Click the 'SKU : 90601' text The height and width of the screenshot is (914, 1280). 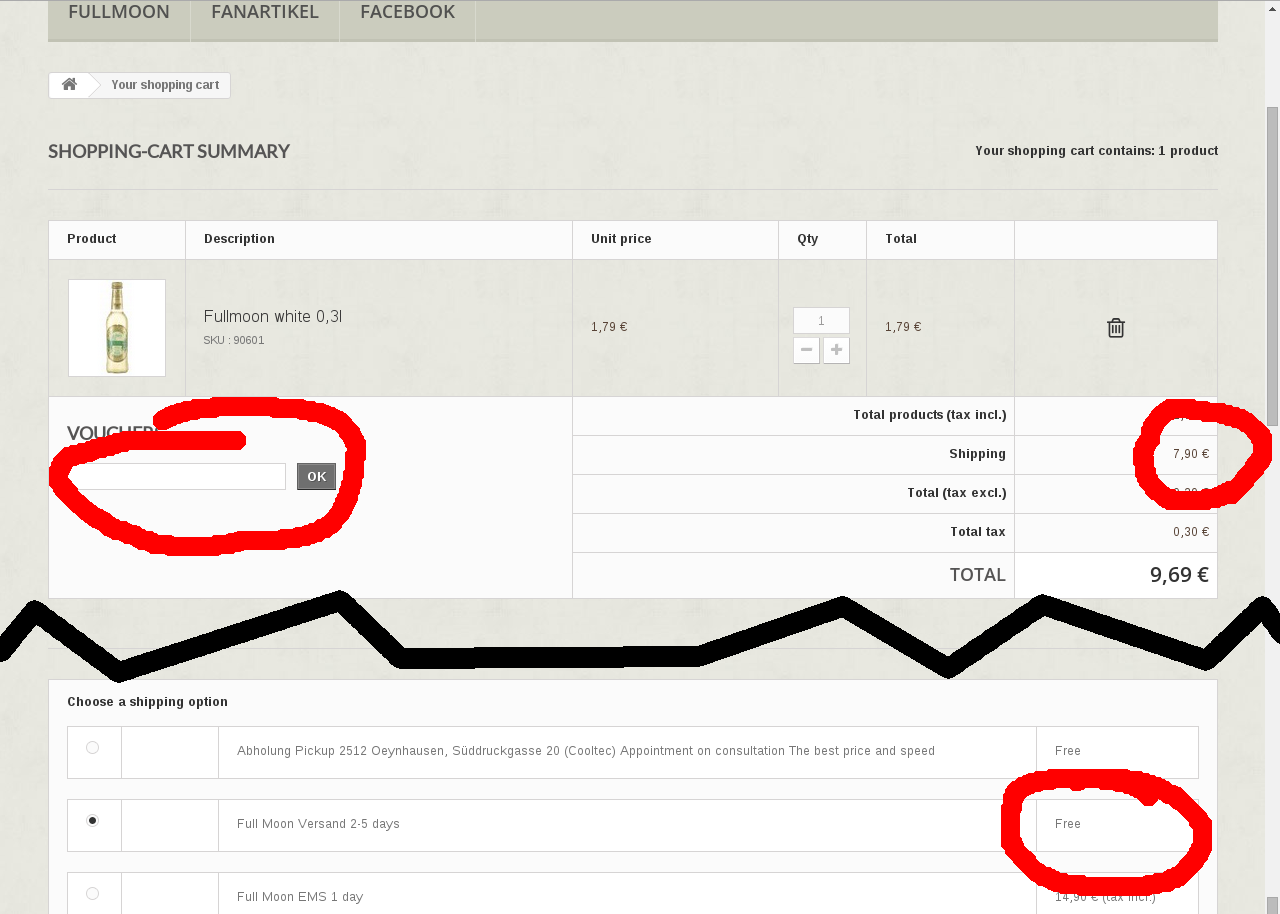[x=234, y=340]
